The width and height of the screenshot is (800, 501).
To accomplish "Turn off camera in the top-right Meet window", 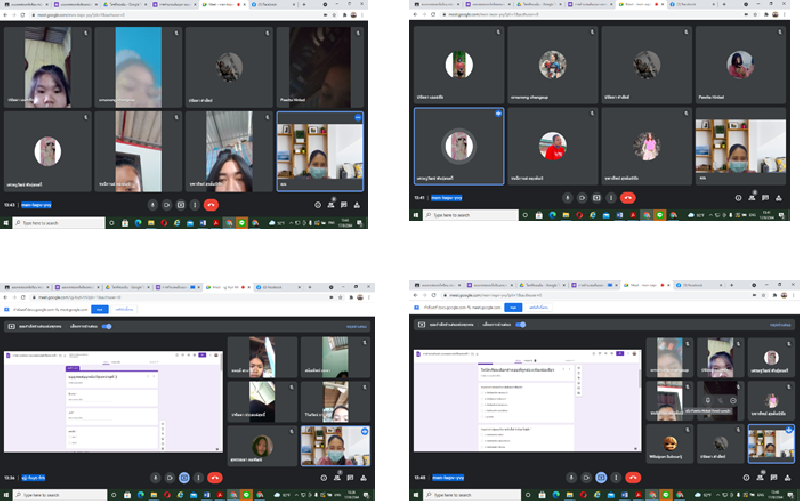I will coord(582,197).
